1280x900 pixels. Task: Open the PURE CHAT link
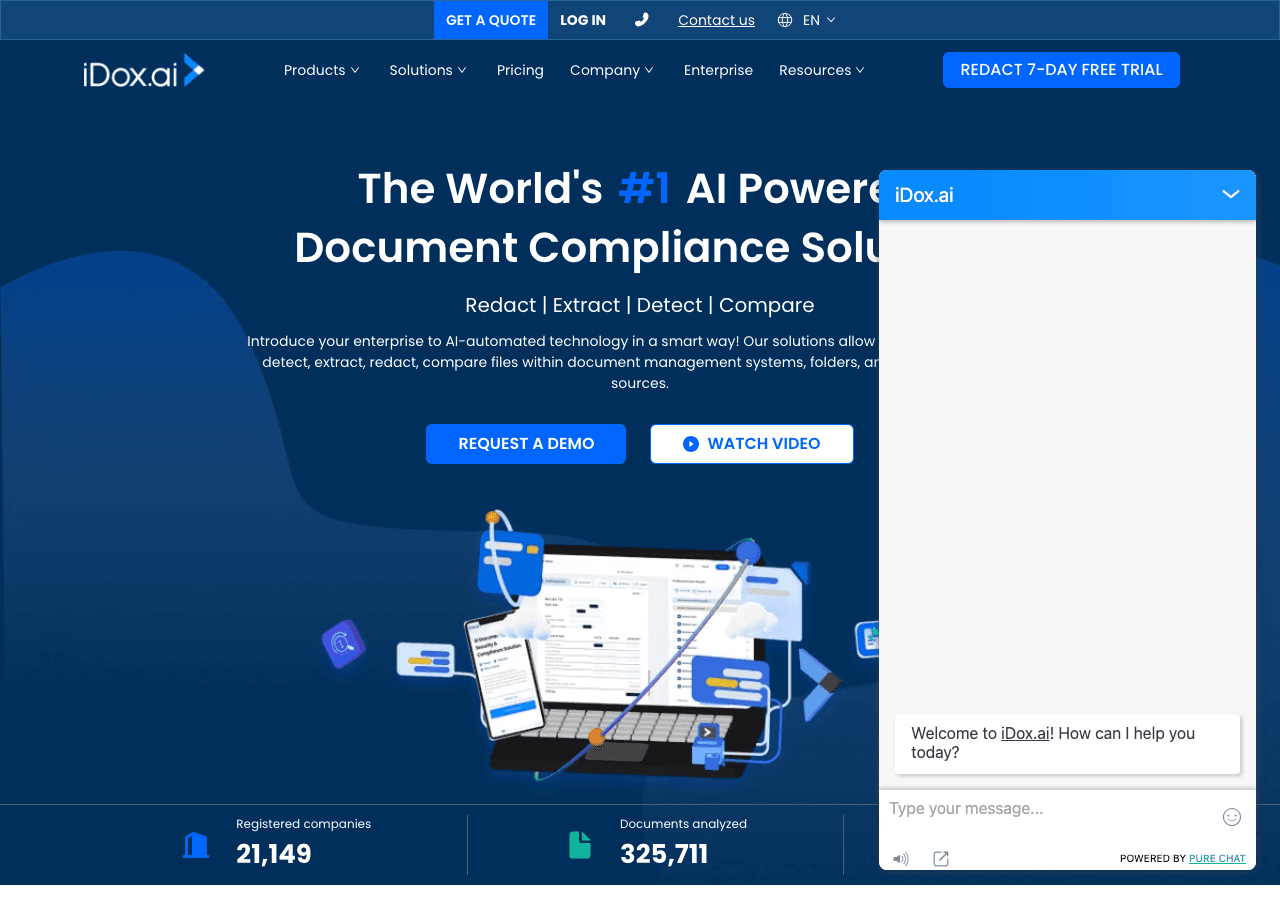coord(1217,859)
